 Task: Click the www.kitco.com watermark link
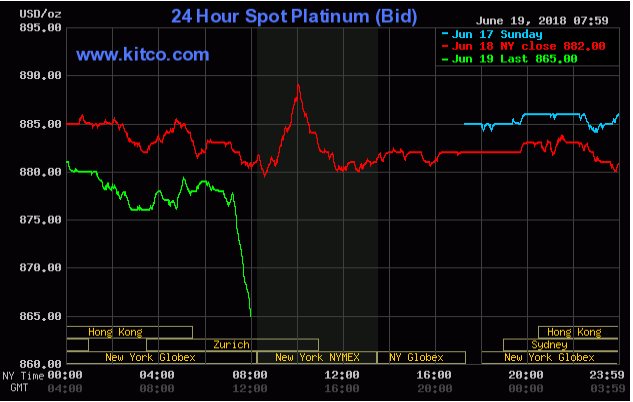pyautogui.click(x=143, y=54)
